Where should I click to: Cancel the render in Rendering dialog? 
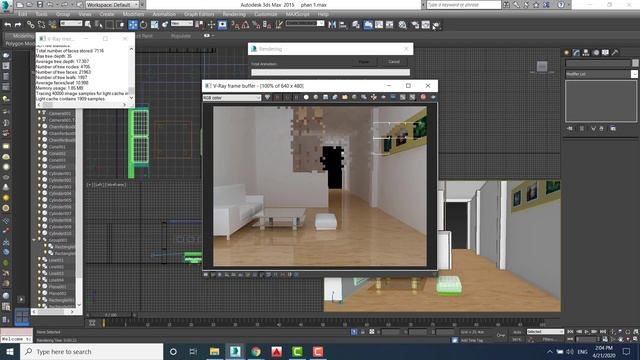click(394, 62)
